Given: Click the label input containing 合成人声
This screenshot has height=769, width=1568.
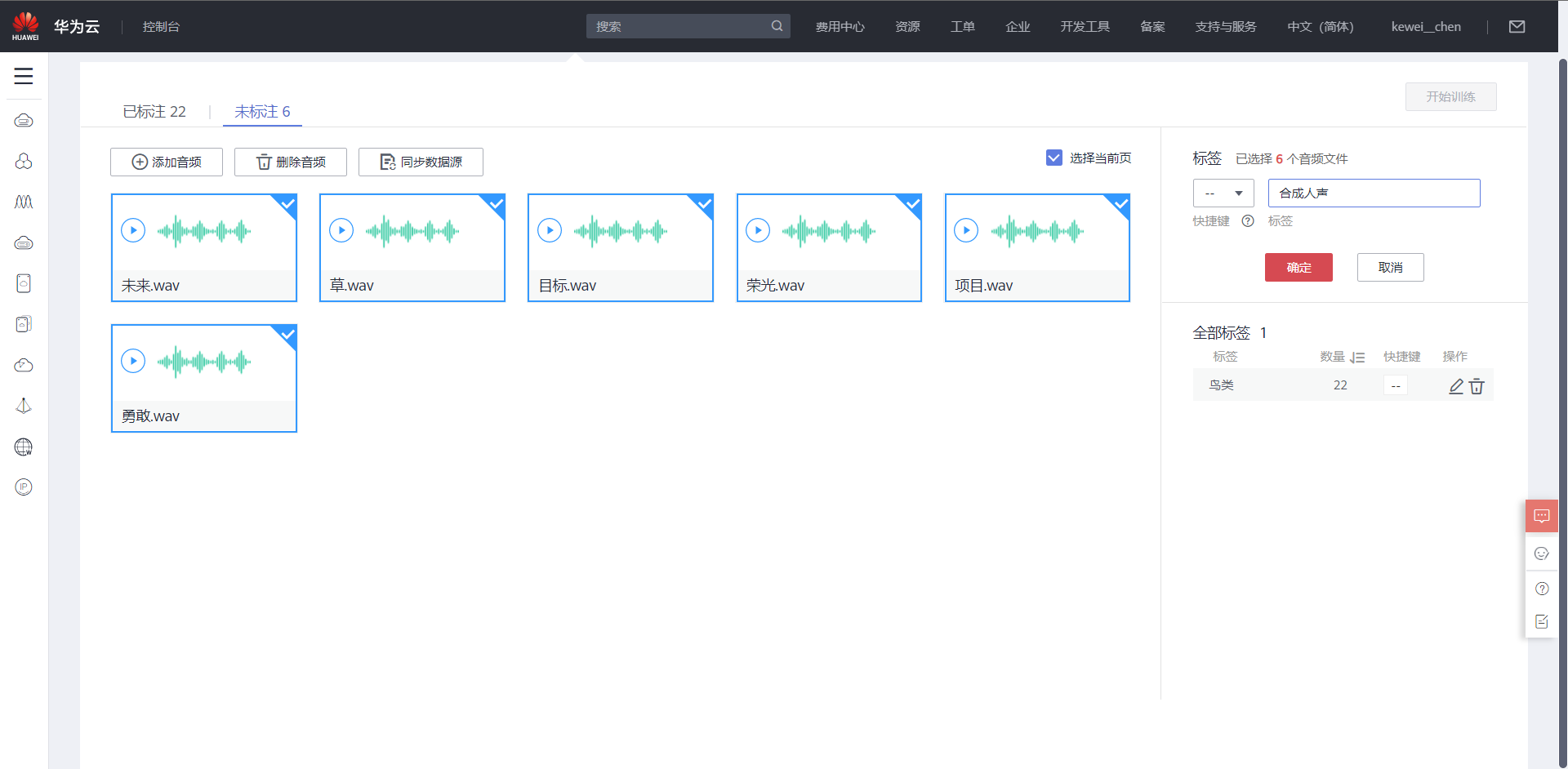Looking at the screenshot, I should [x=1374, y=193].
